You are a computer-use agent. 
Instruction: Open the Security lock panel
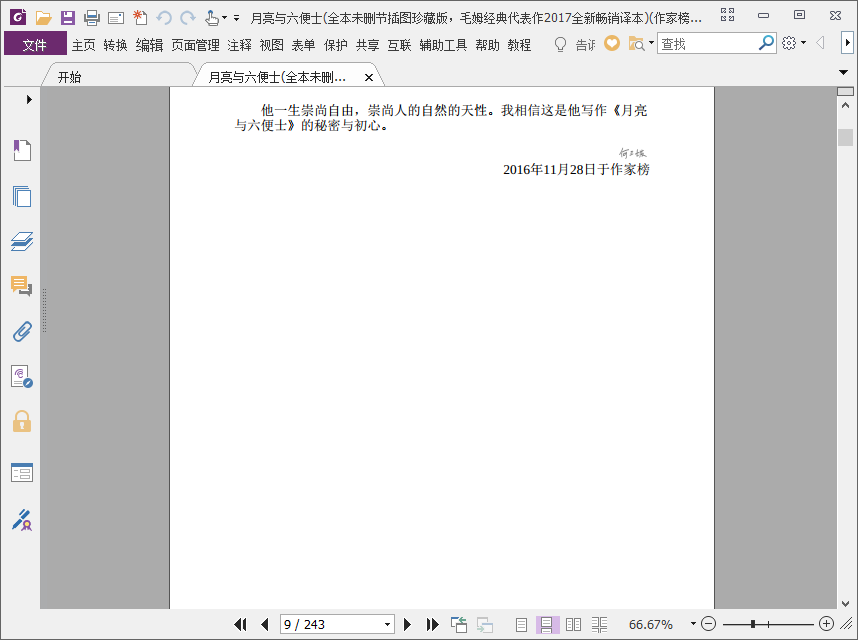coord(22,421)
